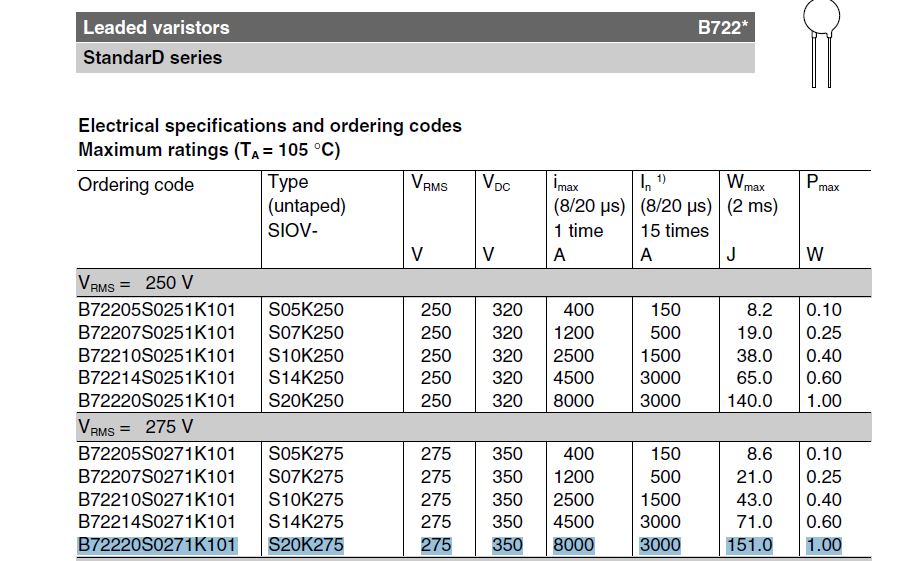This screenshot has height=561, width=905.
Task: Click the Electrical specifications and ordering codes heading
Action: (x=270, y=126)
